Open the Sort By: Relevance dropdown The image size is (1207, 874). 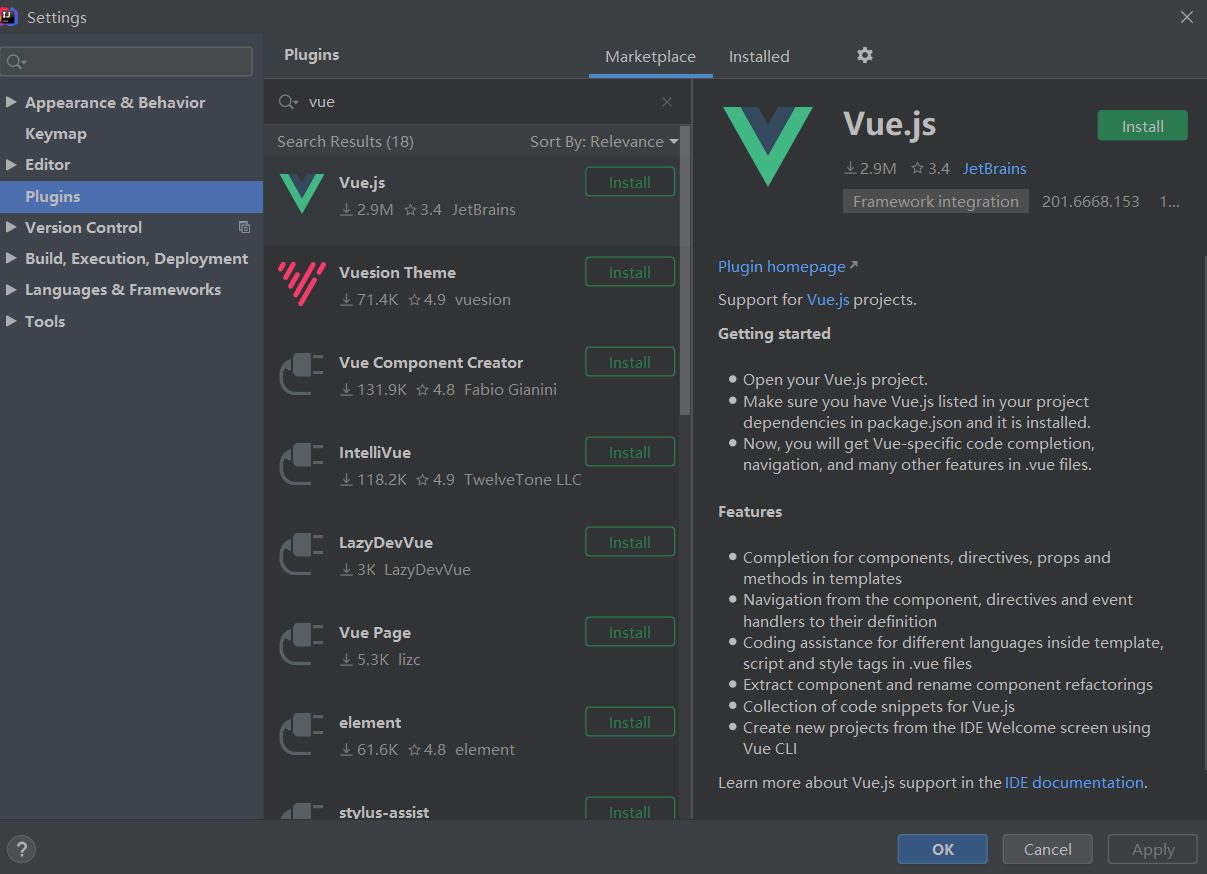pyautogui.click(x=604, y=141)
